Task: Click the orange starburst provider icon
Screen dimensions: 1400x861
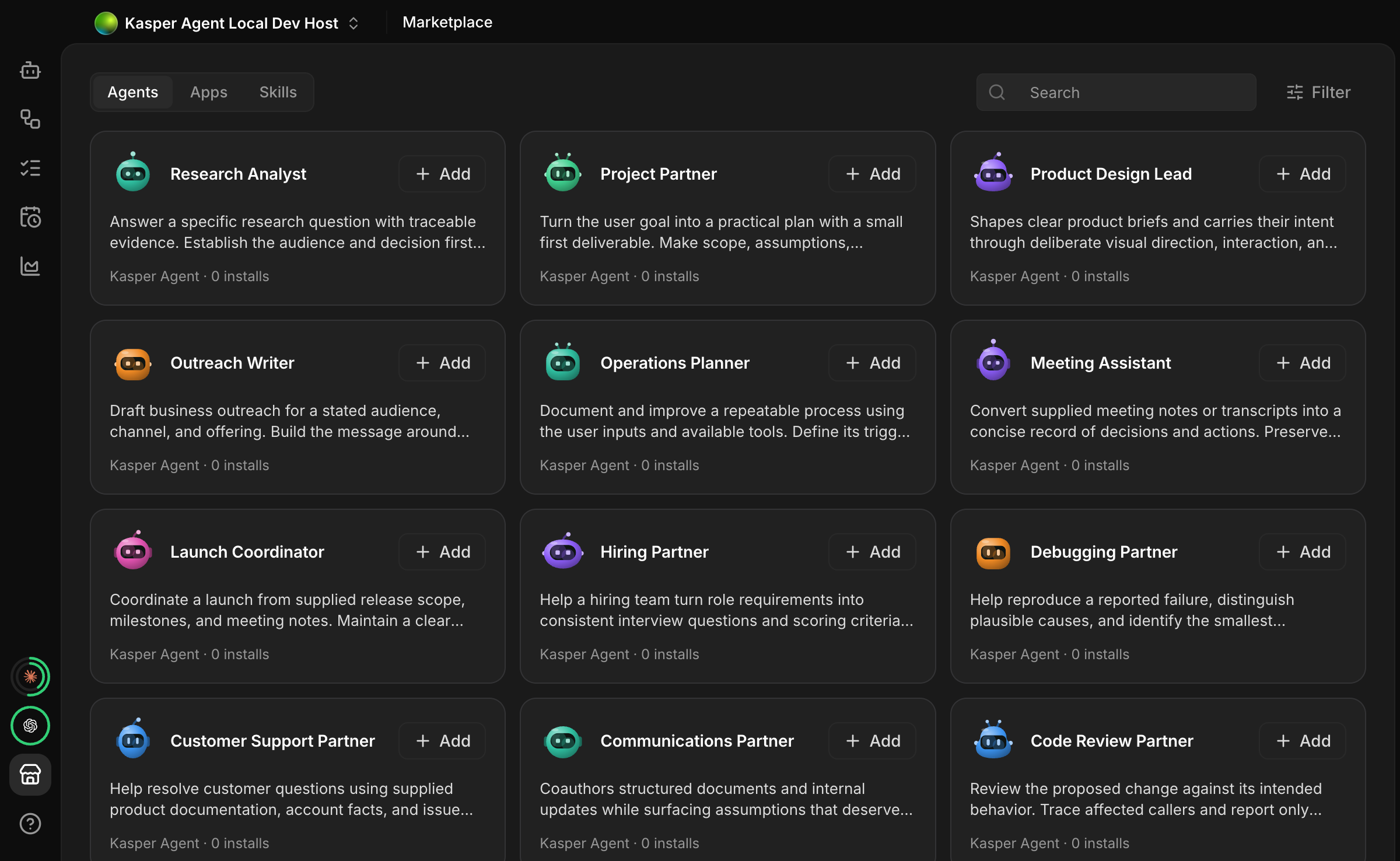Action: point(30,677)
